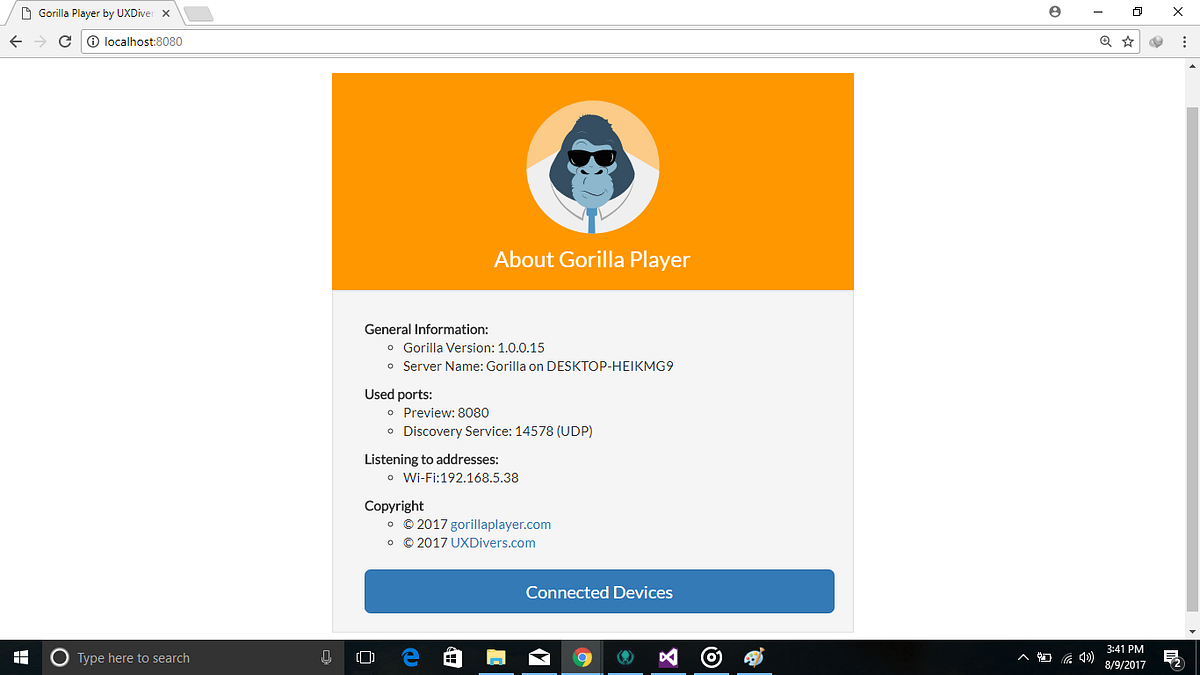Bookmark the page with the star icon

[1128, 41]
